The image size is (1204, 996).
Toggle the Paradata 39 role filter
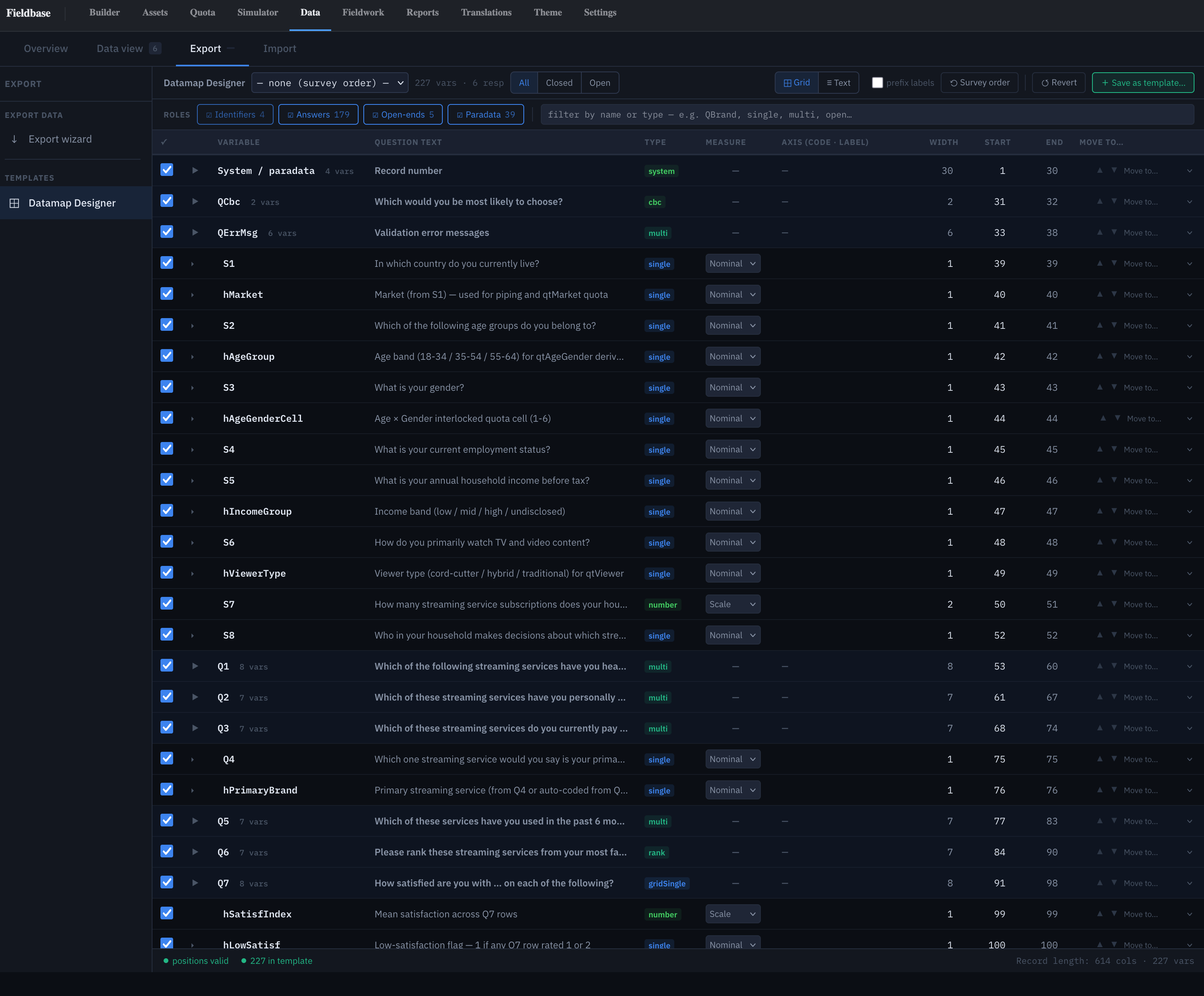[x=486, y=115]
